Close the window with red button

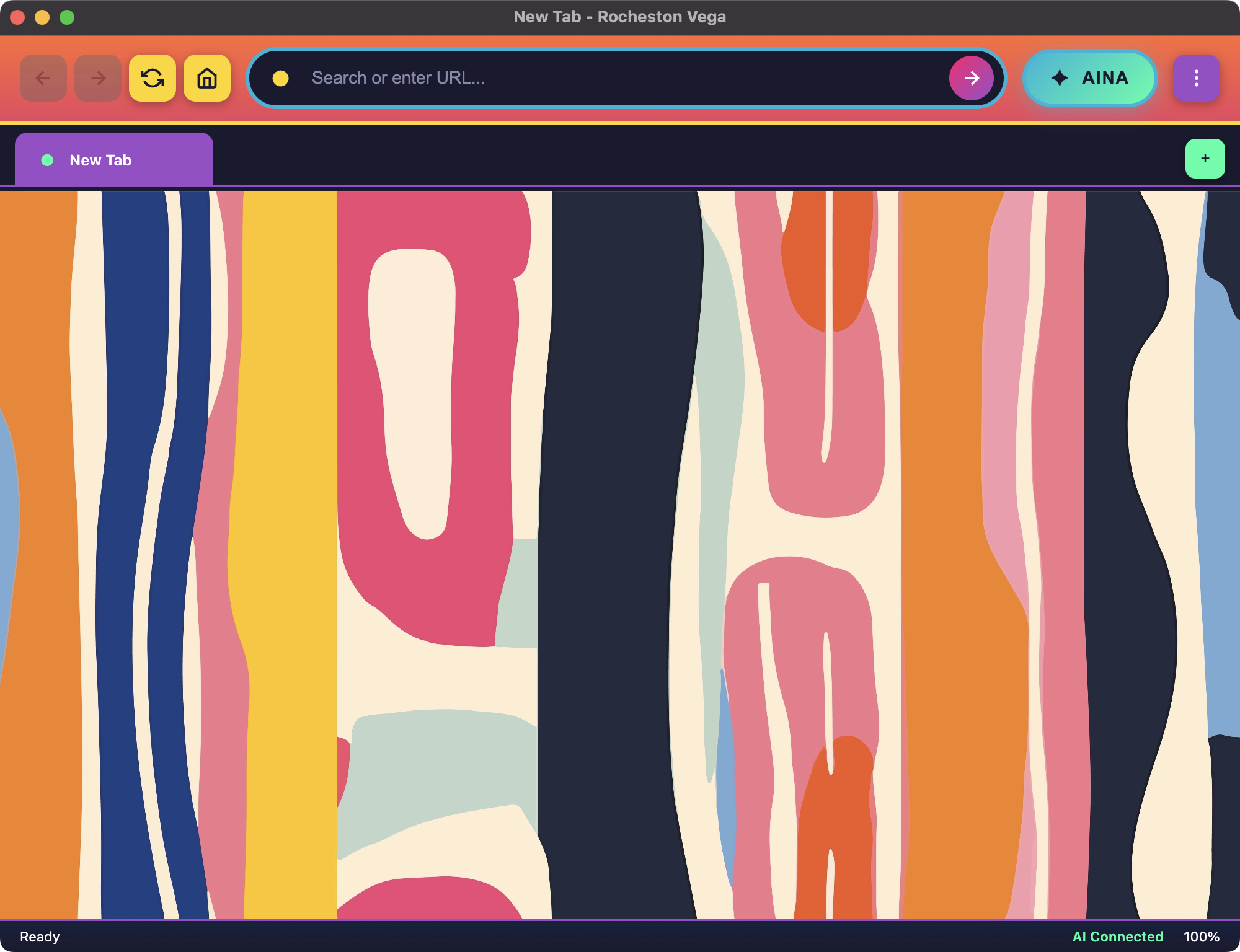17,17
